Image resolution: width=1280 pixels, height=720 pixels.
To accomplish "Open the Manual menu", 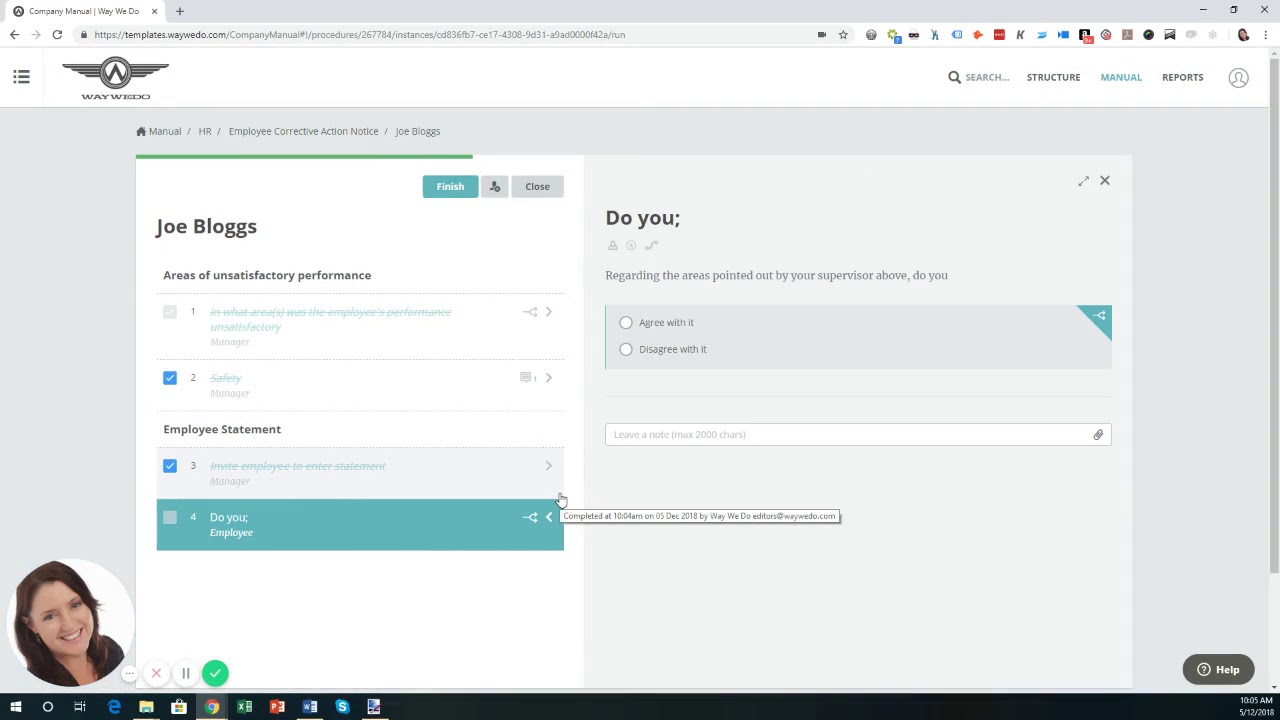I will [x=1121, y=77].
